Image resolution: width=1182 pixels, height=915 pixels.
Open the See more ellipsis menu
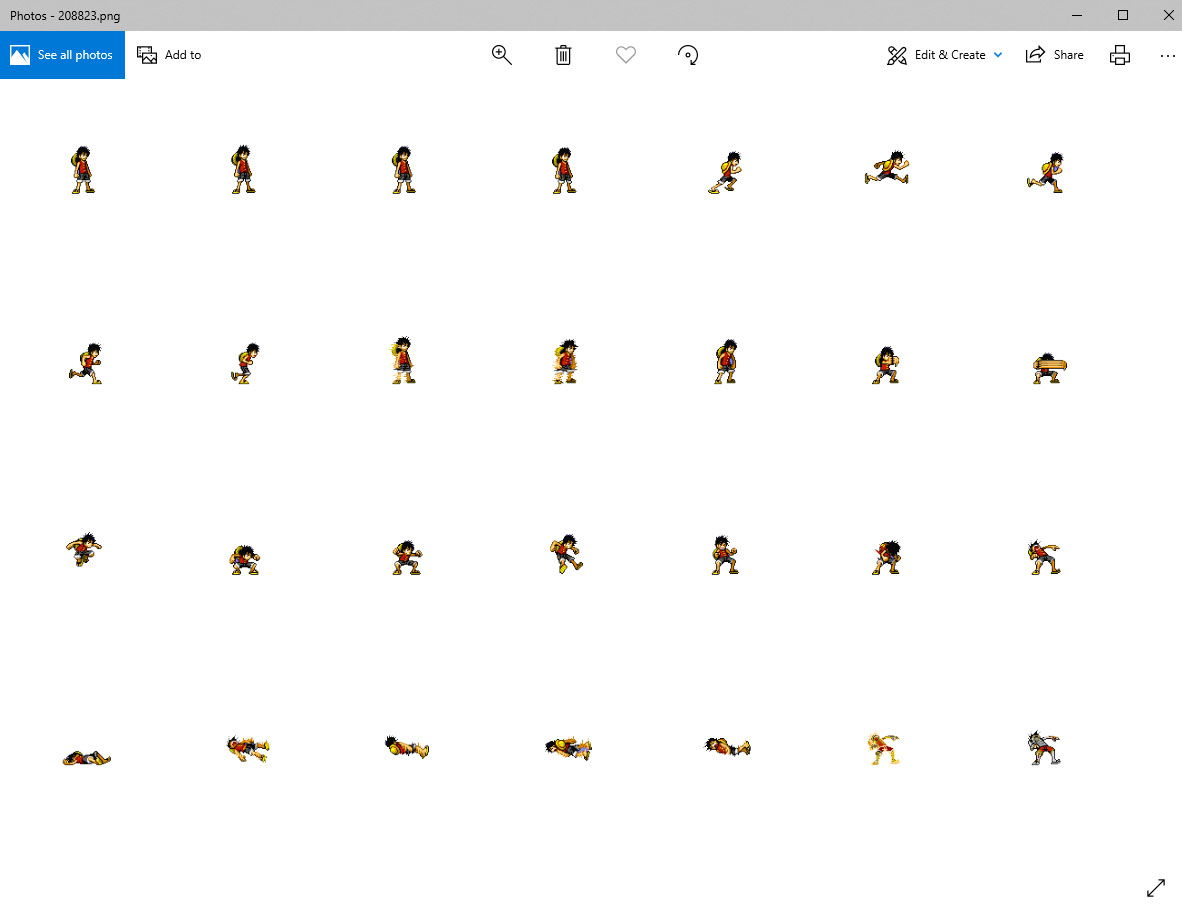click(1168, 56)
